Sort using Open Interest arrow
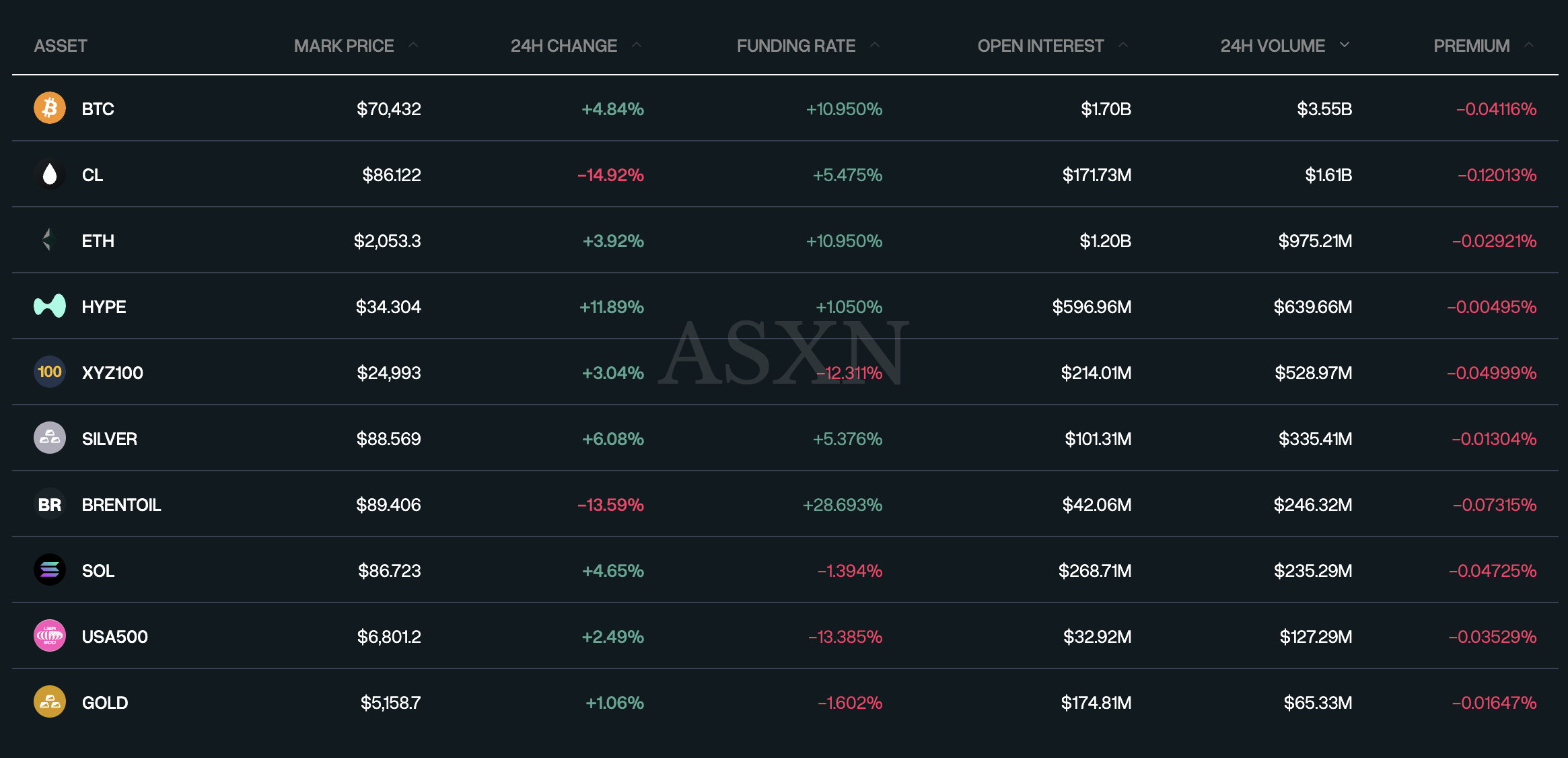Screen dimensions: 1568x758 [x=1123, y=45]
